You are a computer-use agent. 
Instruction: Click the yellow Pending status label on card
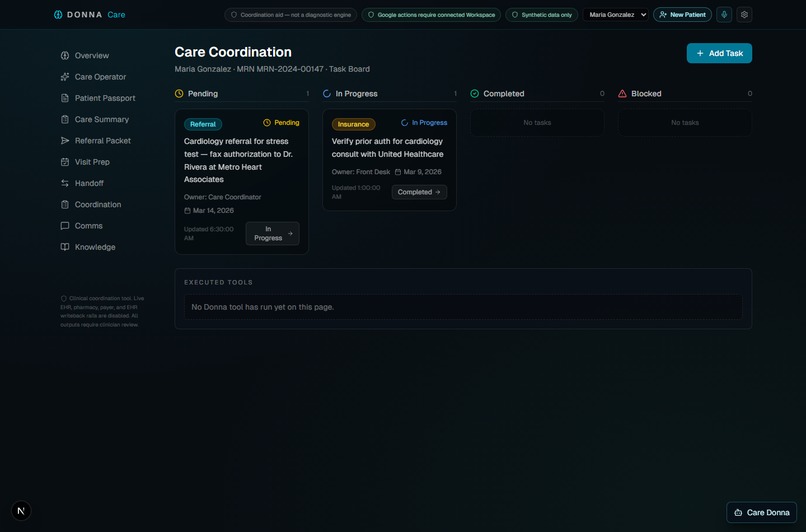pos(281,123)
